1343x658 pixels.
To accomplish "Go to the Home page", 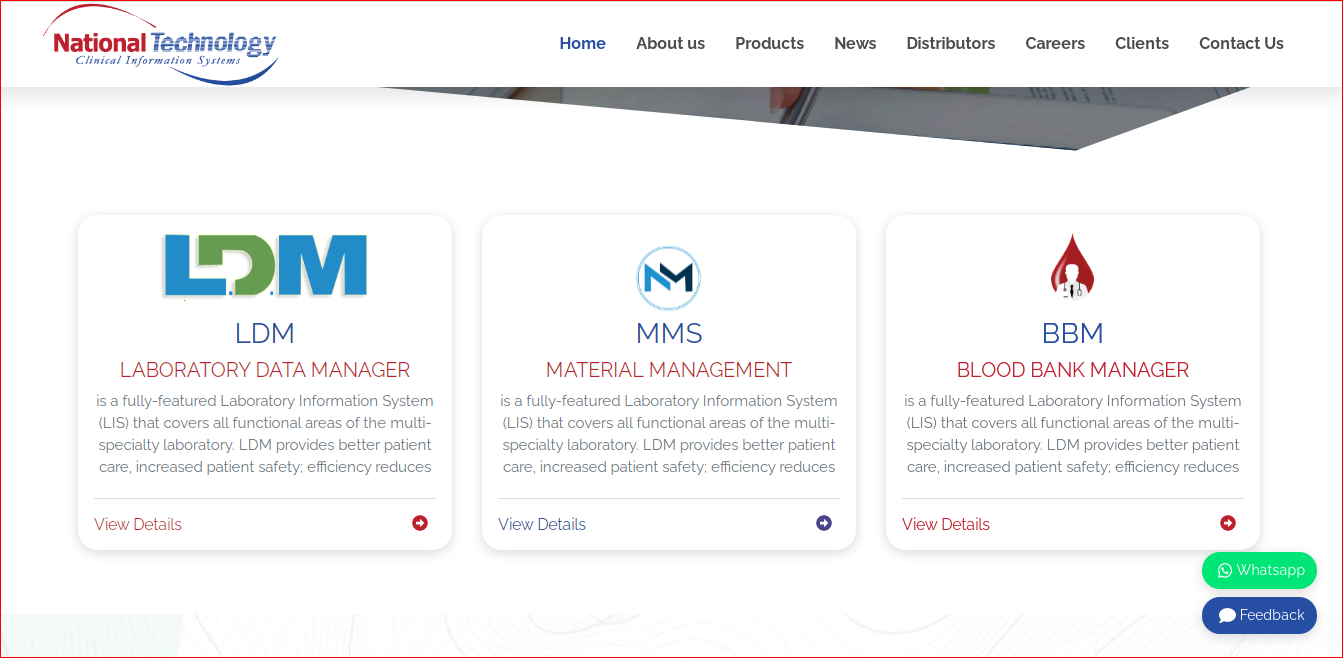I will click(583, 43).
